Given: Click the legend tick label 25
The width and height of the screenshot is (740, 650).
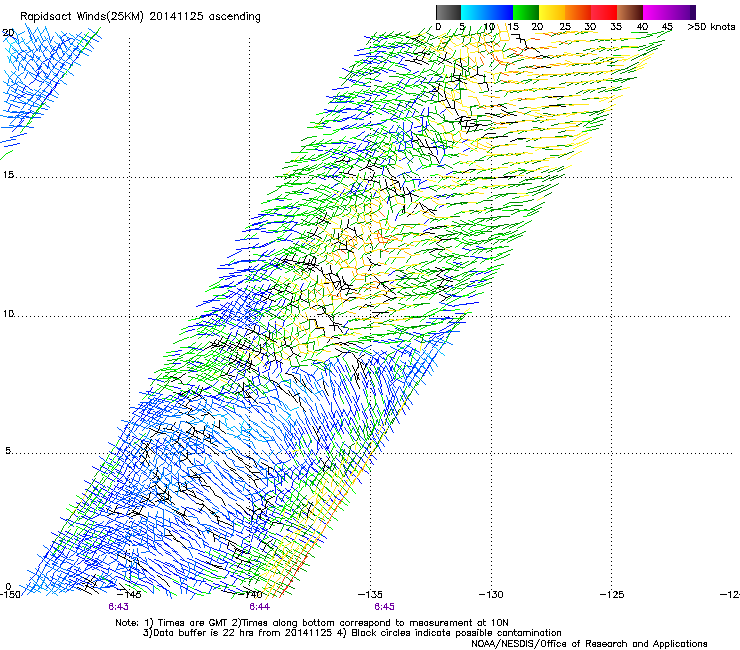Looking at the screenshot, I should (565, 26).
